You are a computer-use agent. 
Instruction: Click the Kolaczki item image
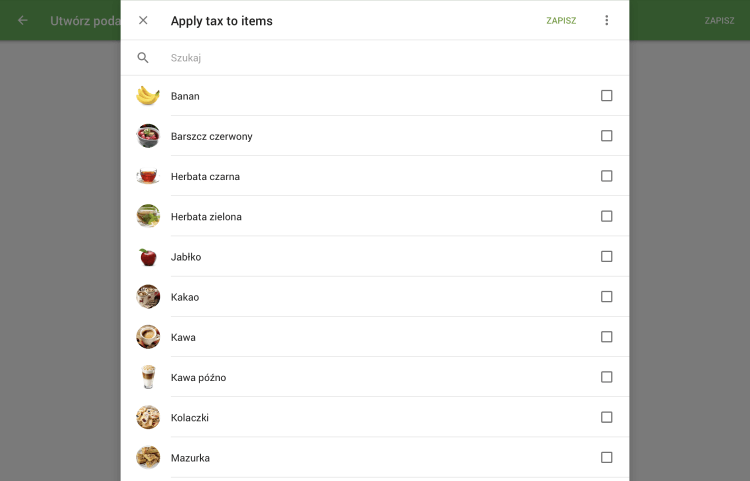(x=148, y=417)
